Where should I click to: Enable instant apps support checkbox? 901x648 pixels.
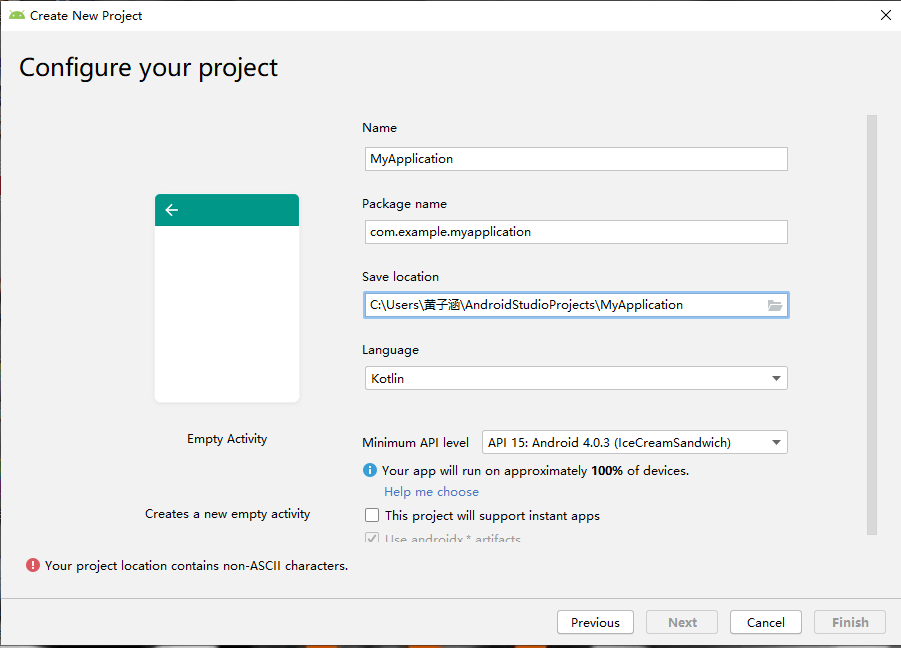(x=372, y=516)
